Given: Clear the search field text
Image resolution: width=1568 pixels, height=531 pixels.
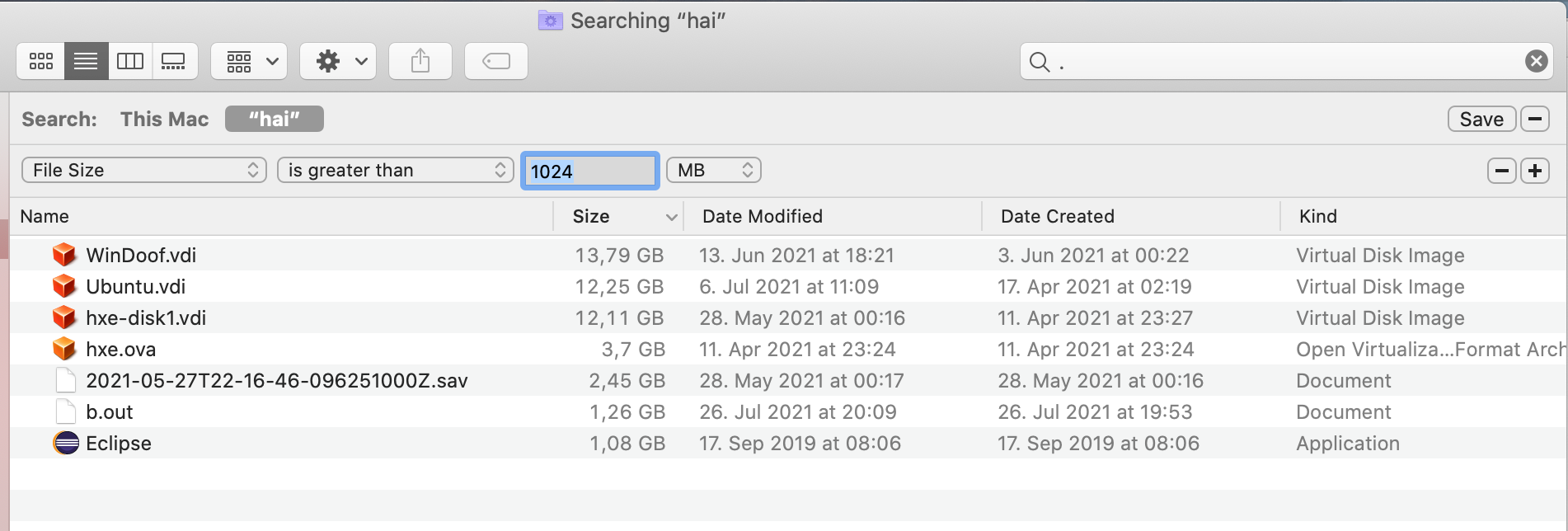Looking at the screenshot, I should pyautogui.click(x=1536, y=61).
